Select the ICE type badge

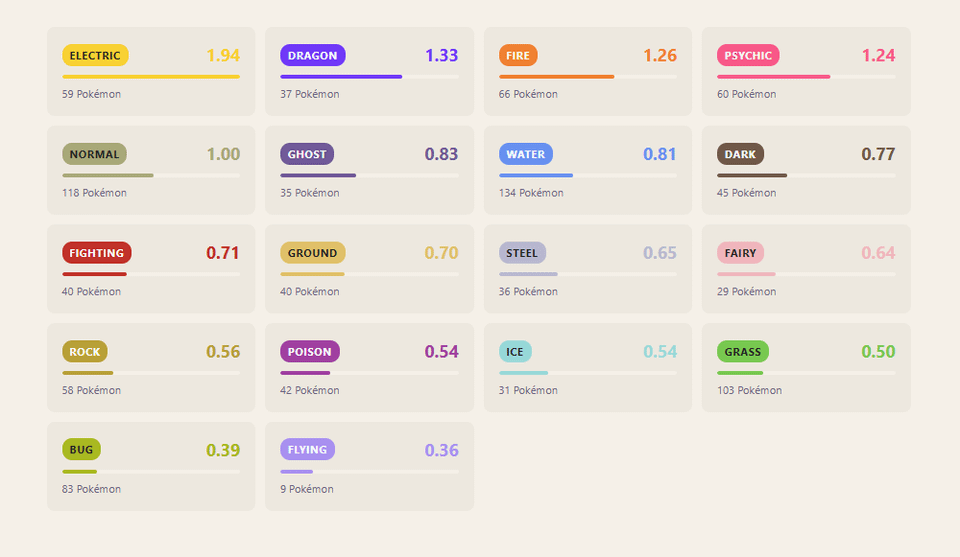point(515,352)
